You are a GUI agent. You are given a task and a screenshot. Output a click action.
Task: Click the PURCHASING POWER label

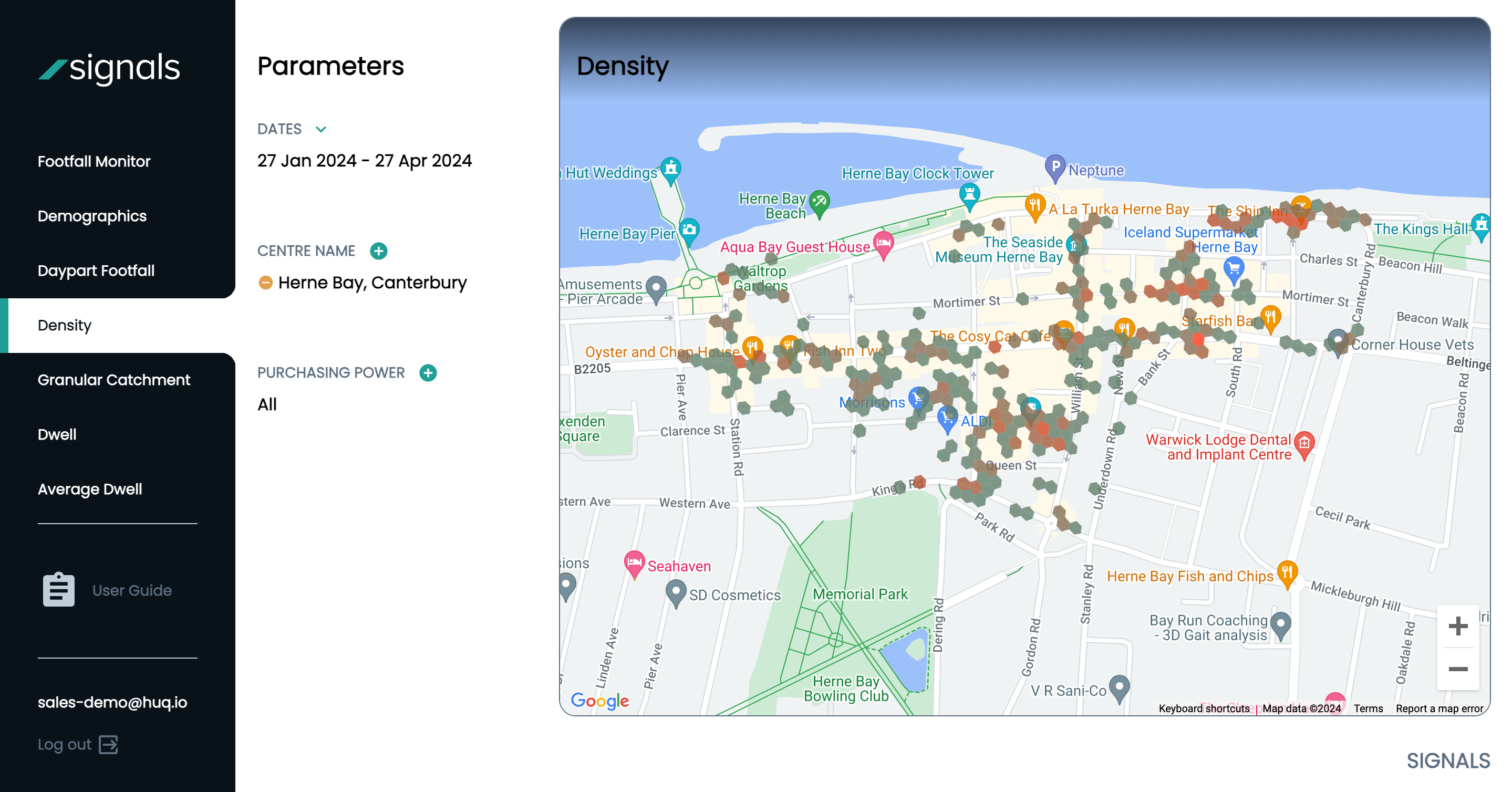click(x=331, y=373)
